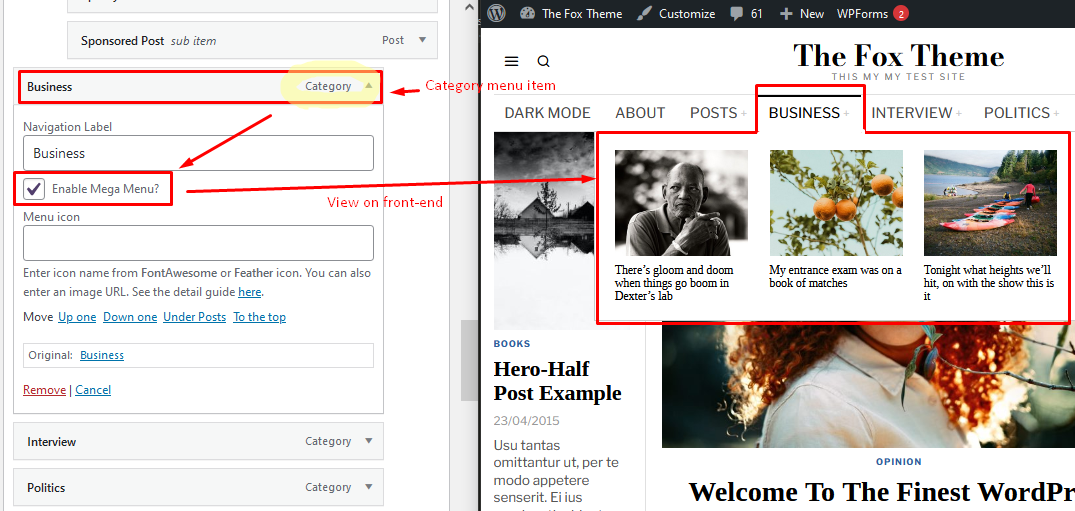Expand the Sponsored Post sub item
The height and width of the screenshot is (511, 1075).
coord(422,40)
